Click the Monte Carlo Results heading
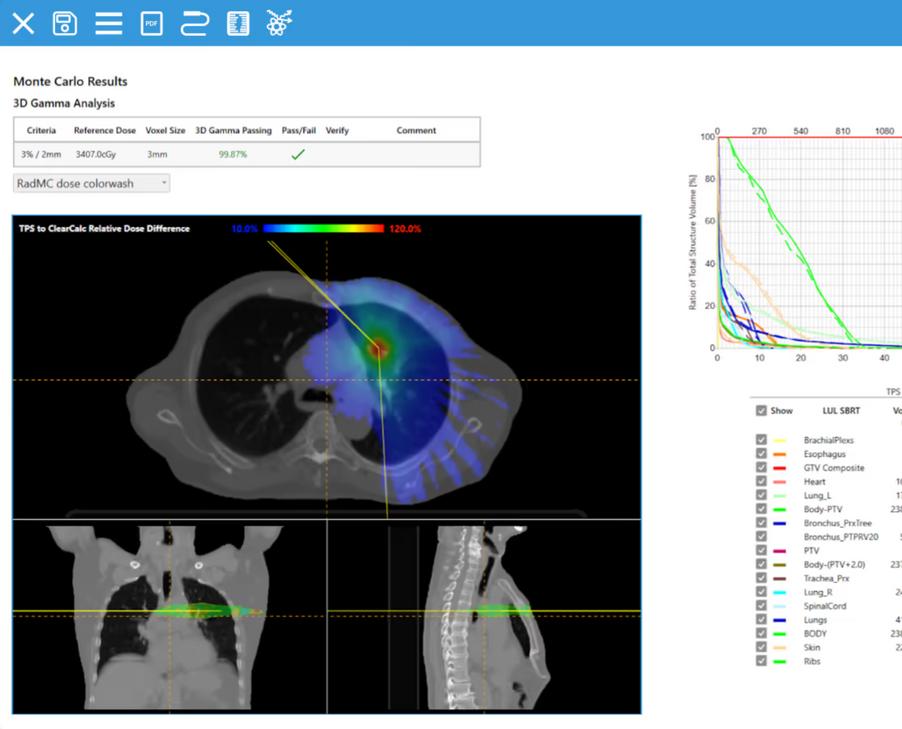 click(x=70, y=81)
